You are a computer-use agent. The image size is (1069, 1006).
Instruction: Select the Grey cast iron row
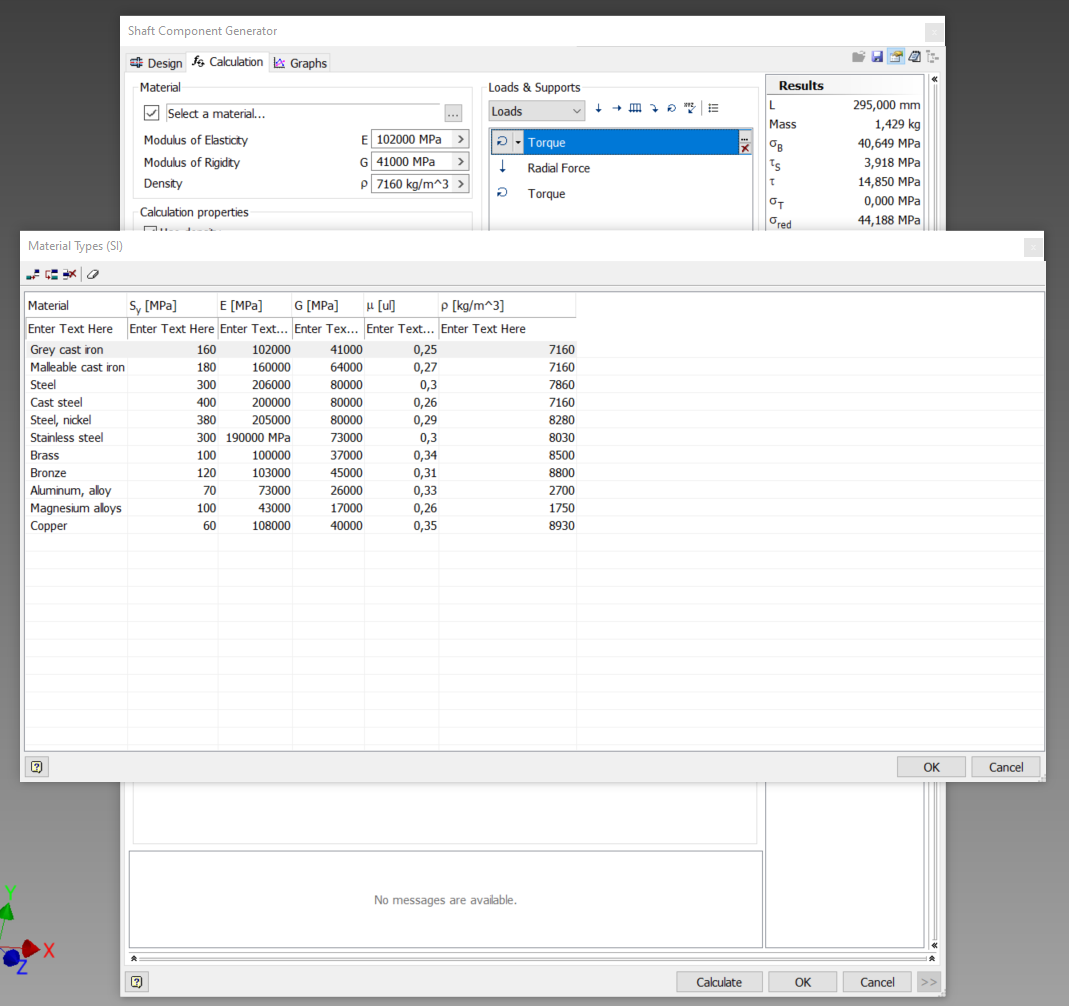(x=301, y=350)
